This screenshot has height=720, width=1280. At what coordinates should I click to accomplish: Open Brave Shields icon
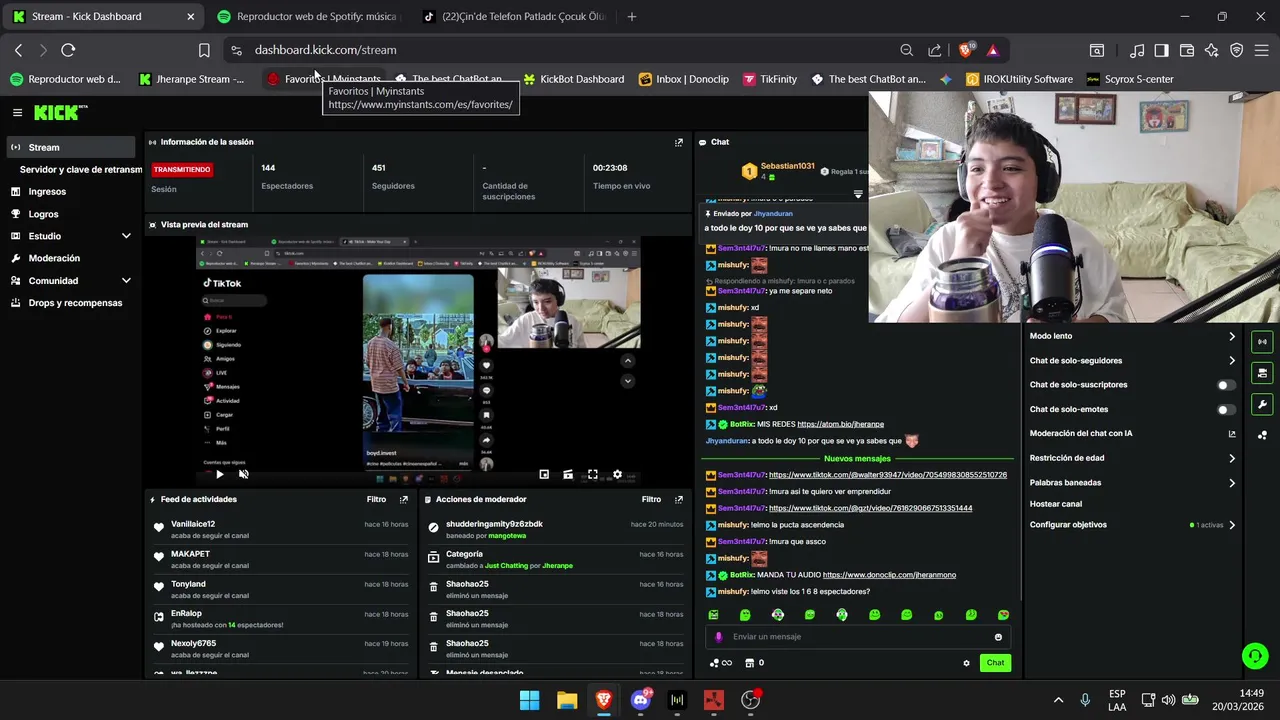(x=966, y=50)
